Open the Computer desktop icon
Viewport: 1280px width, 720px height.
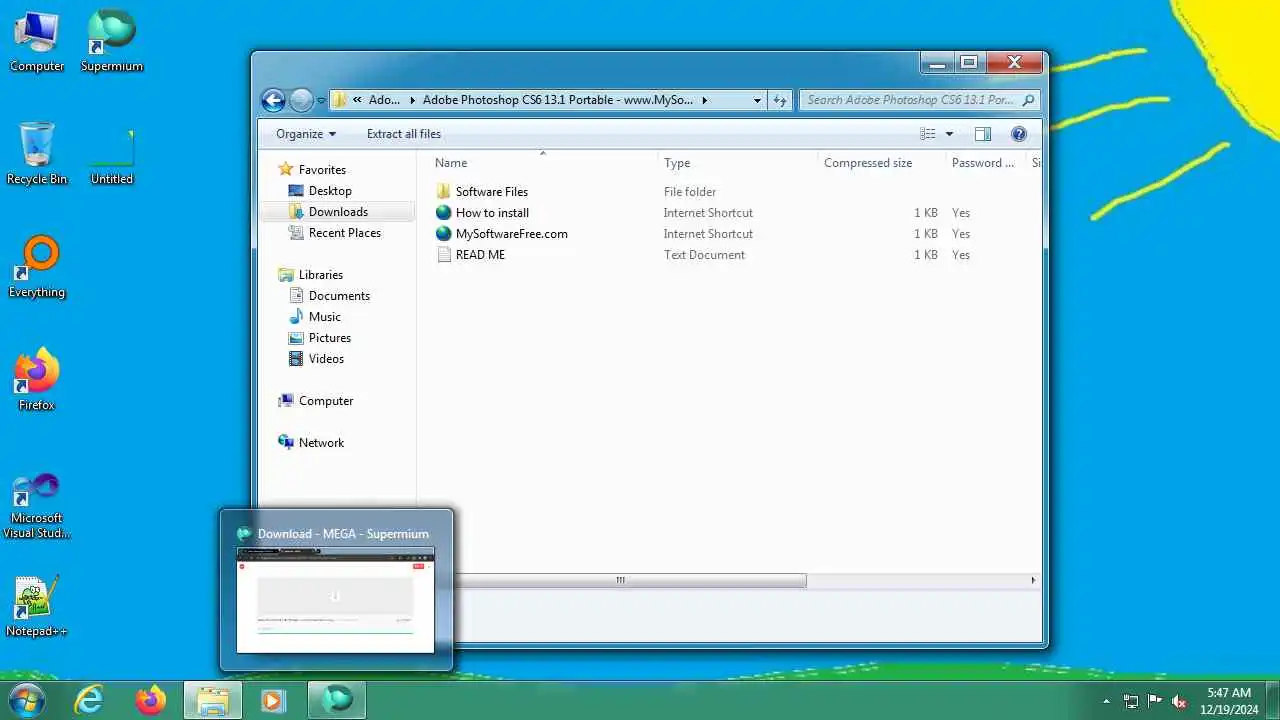point(37,42)
